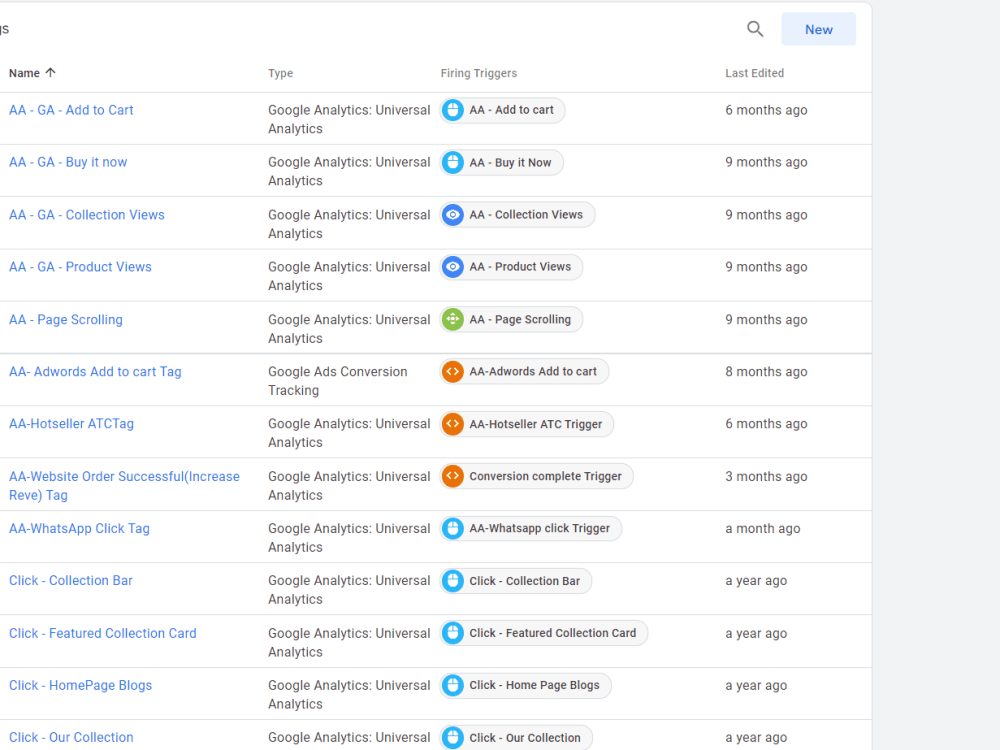Viewport: 1000px width, 750px height.
Task: Open the AA - GA - Product Views tag
Action: 80,267
